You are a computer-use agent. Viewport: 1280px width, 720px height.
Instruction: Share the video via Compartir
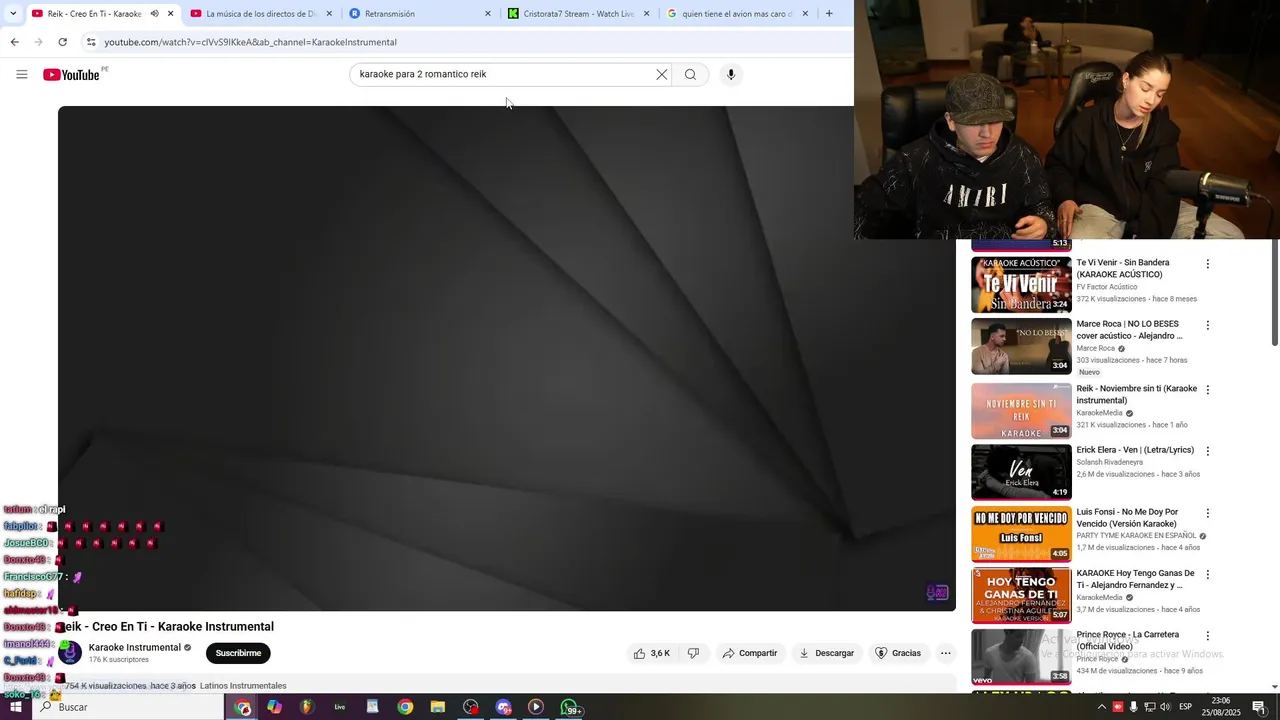(750, 653)
